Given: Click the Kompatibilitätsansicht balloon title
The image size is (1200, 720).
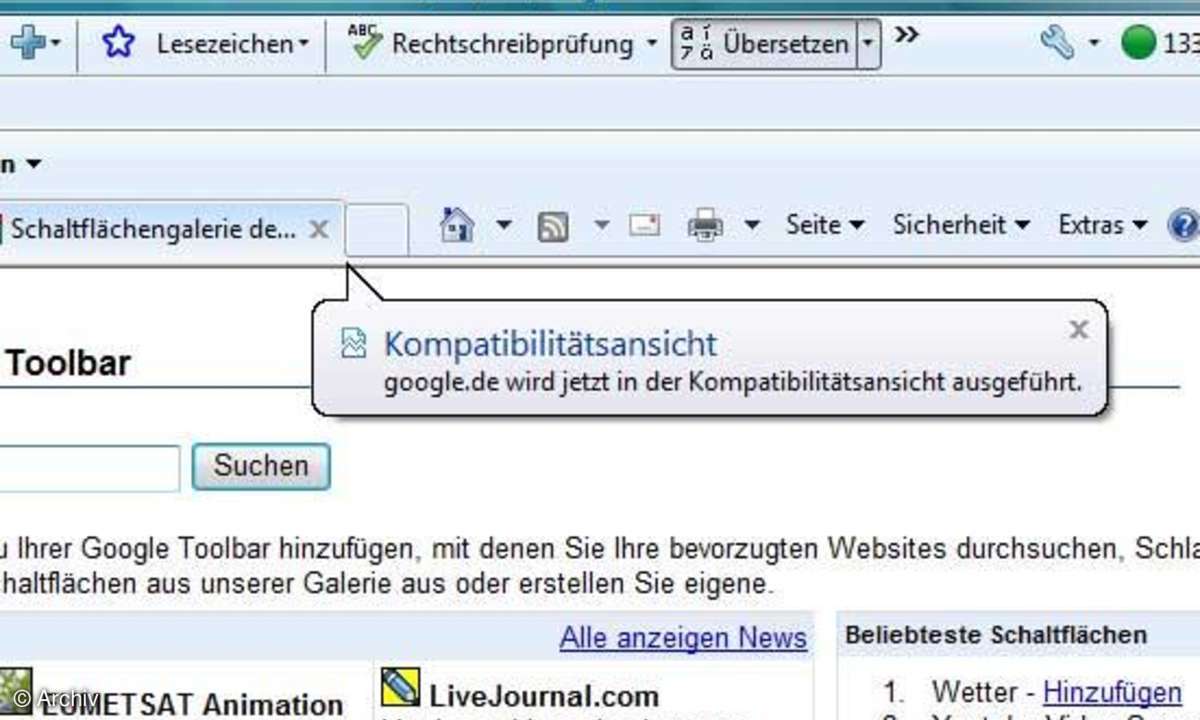Looking at the screenshot, I should pyautogui.click(x=550, y=344).
